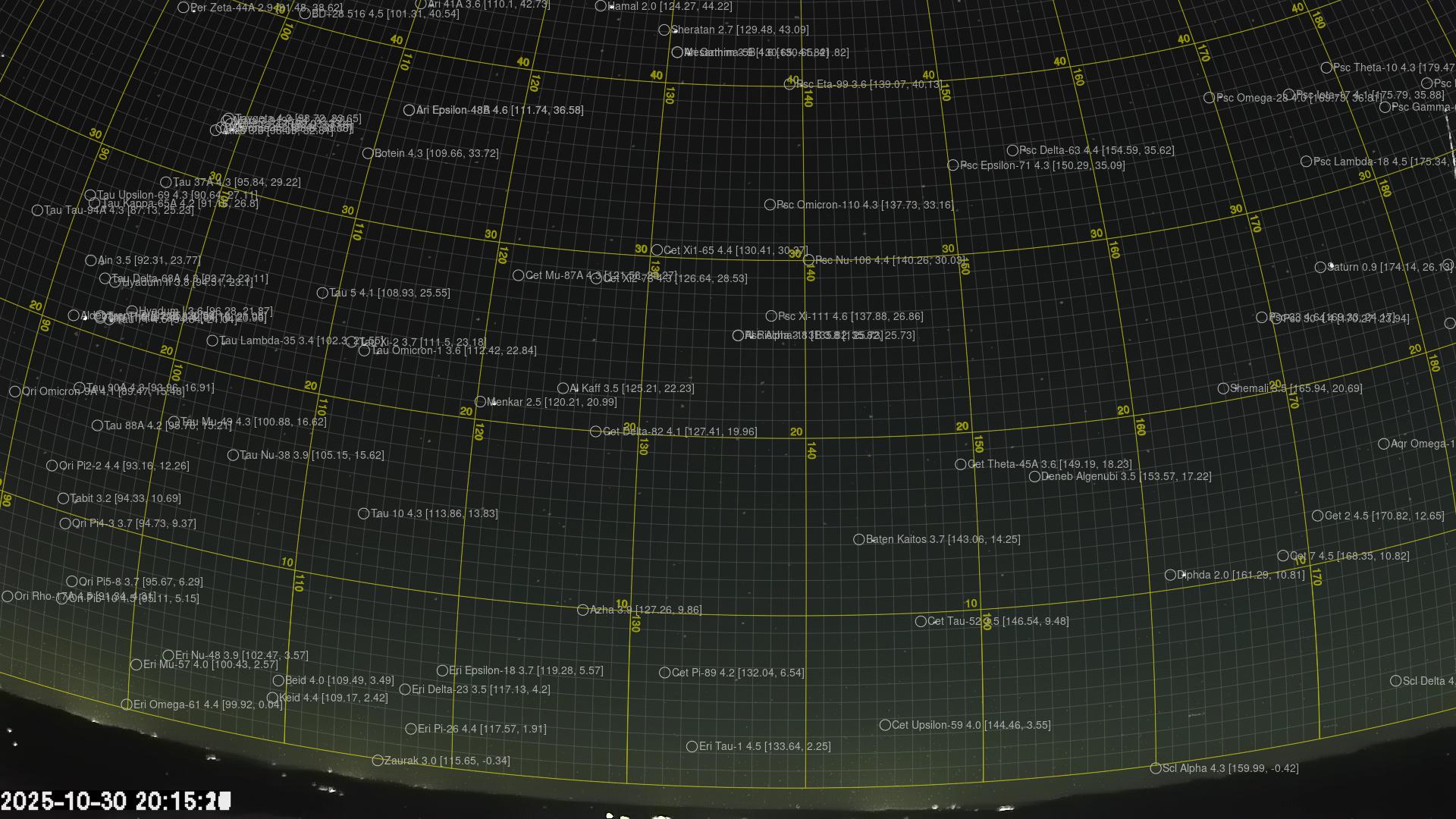Select the Tau 10 star marker
1456x819 pixels.
click(363, 513)
